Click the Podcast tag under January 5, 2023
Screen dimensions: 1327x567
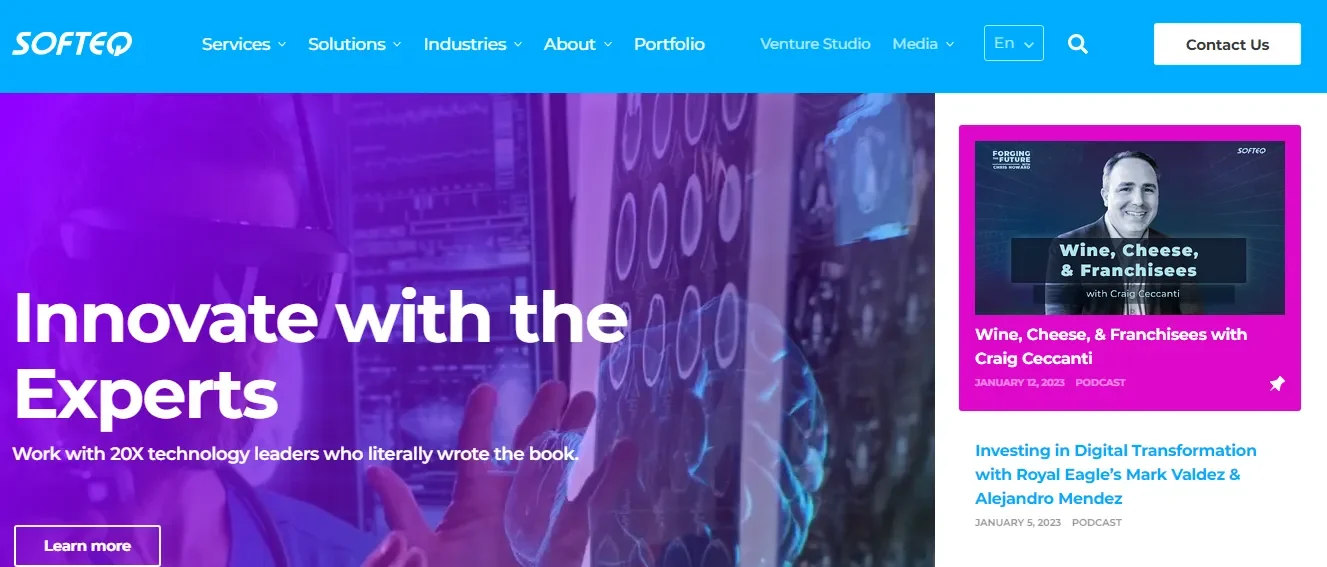pos(1097,523)
